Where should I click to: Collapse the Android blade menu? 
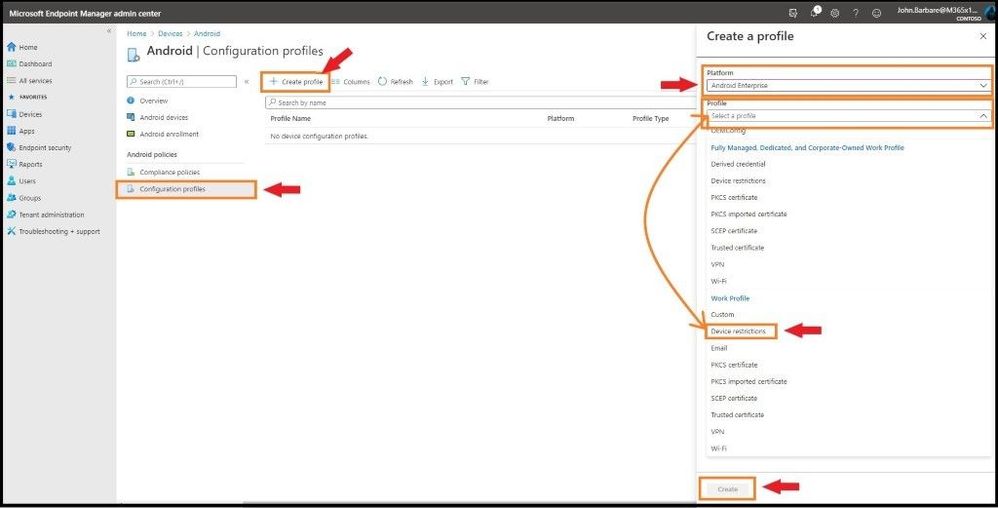point(246,81)
